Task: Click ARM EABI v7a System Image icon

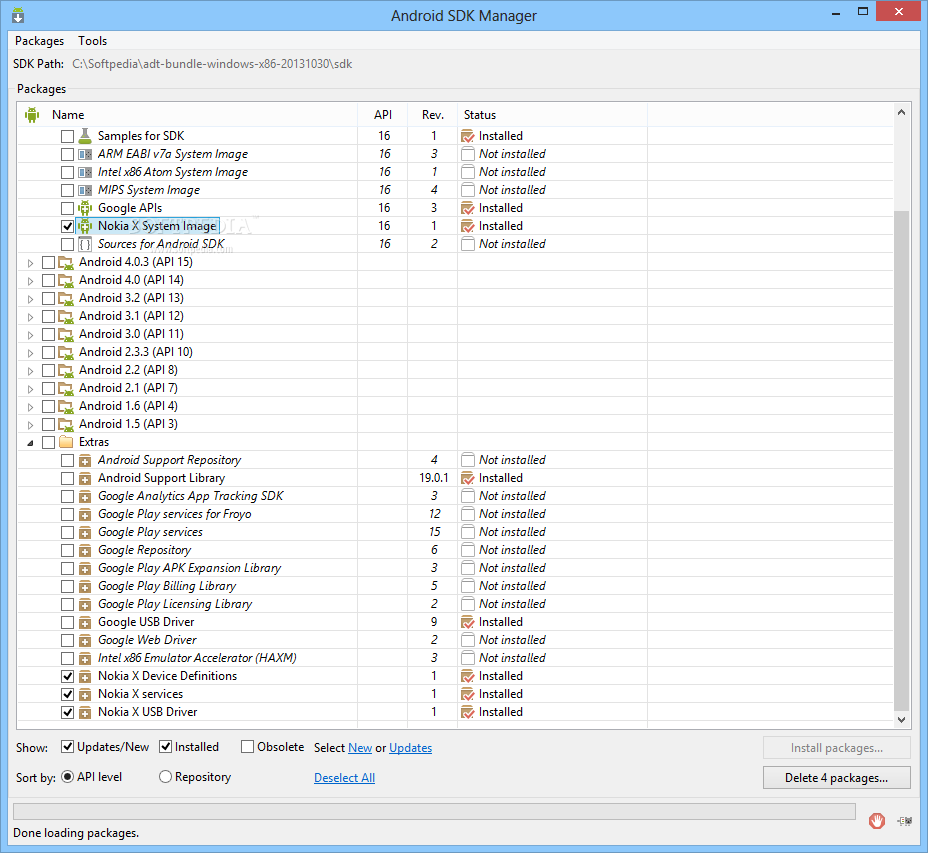Action: click(x=85, y=154)
